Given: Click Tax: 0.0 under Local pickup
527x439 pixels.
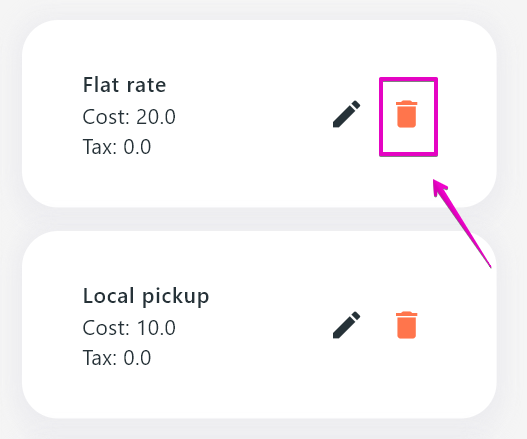Looking at the screenshot, I should click(117, 358).
